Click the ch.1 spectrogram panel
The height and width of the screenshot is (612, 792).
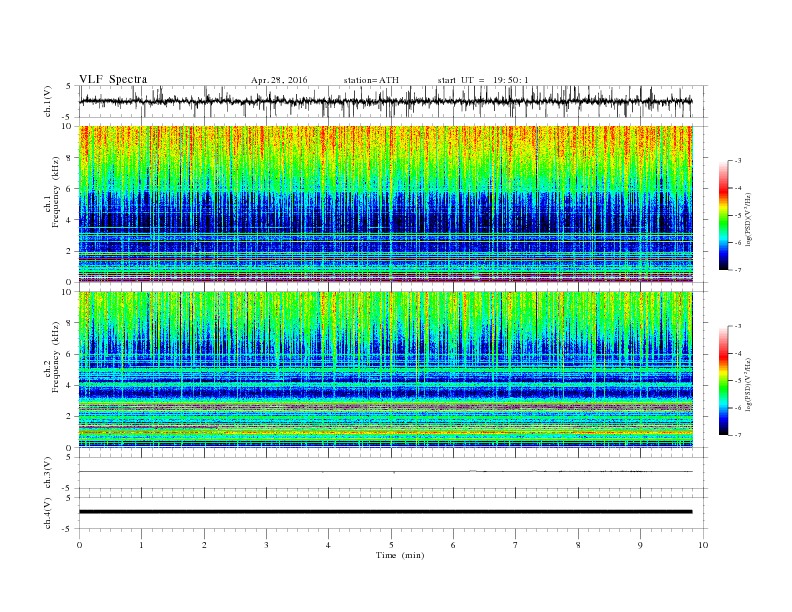click(x=386, y=204)
